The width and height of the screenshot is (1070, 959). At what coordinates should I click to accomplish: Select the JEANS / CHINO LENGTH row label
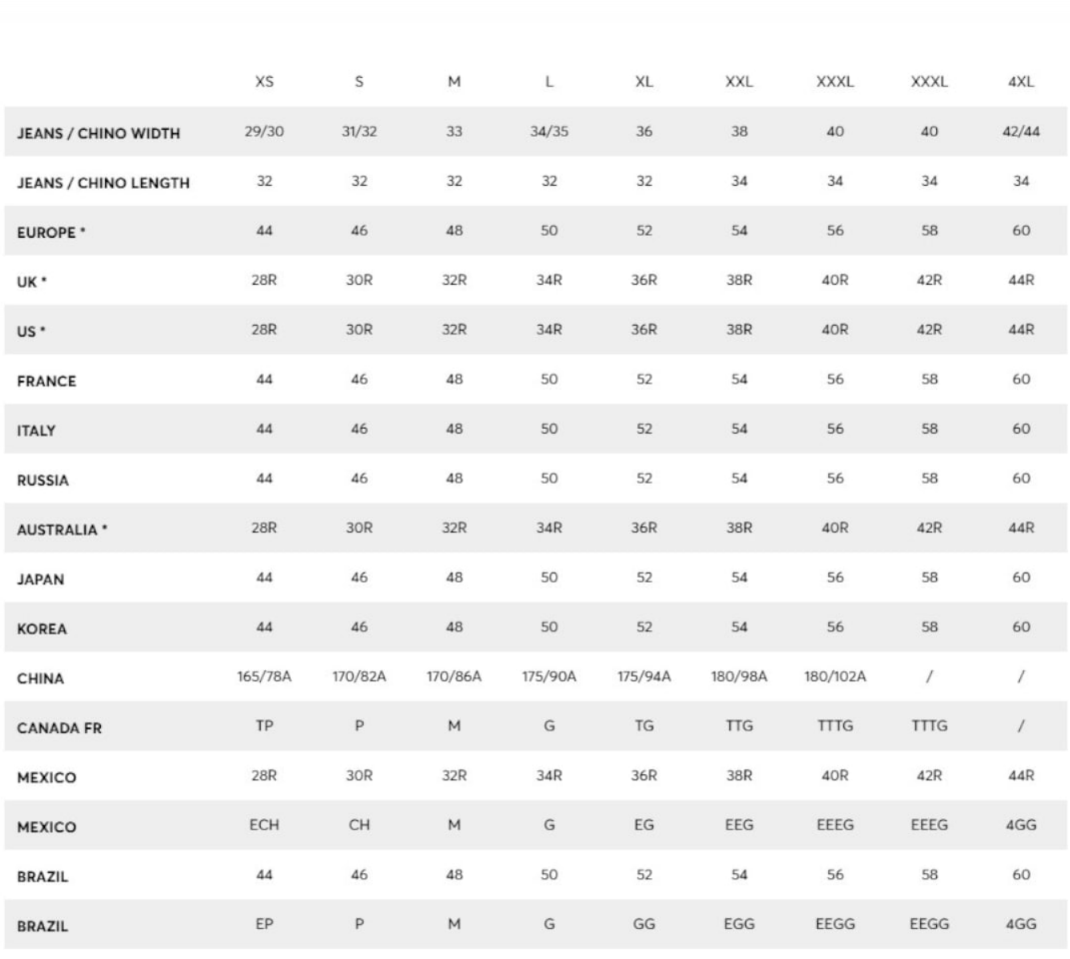103,183
